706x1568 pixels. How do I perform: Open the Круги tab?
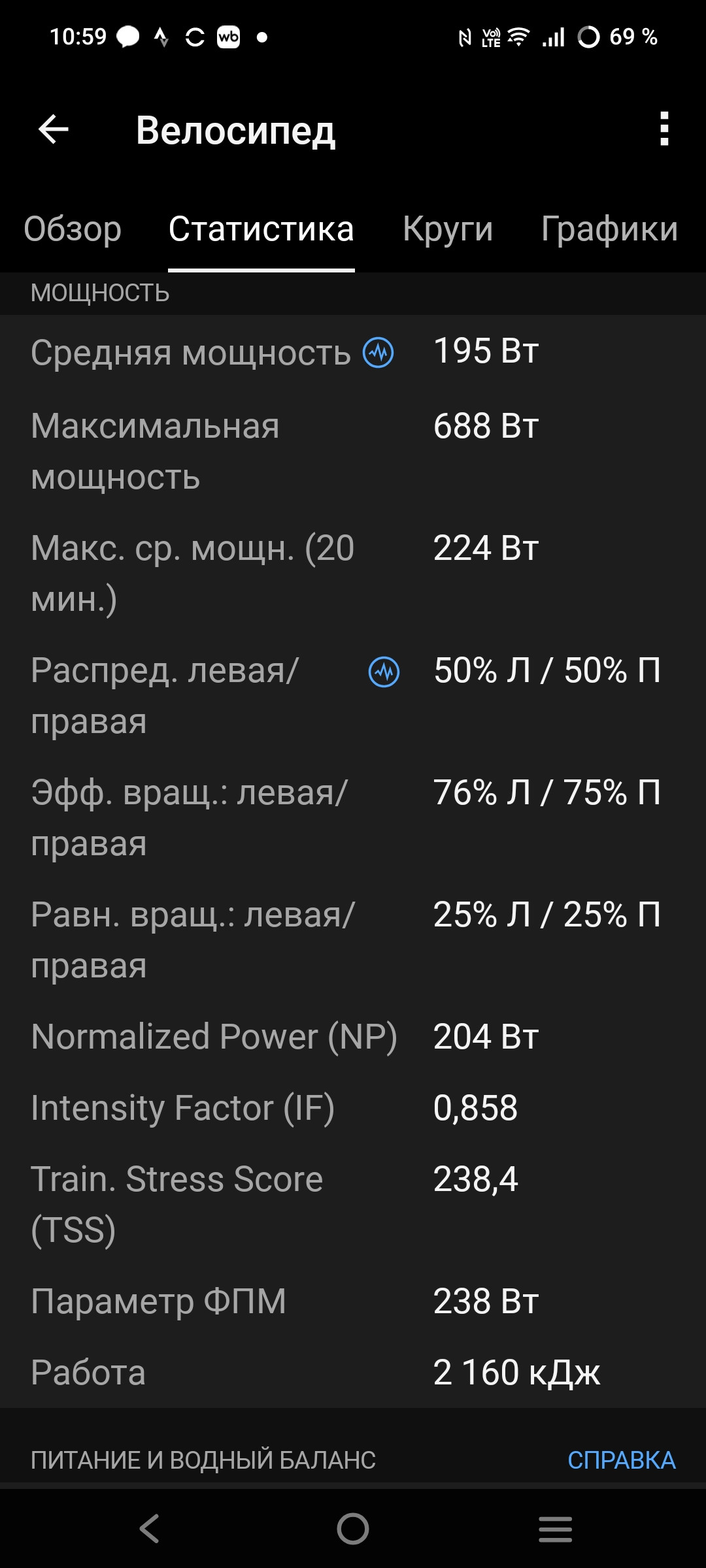pos(448,229)
